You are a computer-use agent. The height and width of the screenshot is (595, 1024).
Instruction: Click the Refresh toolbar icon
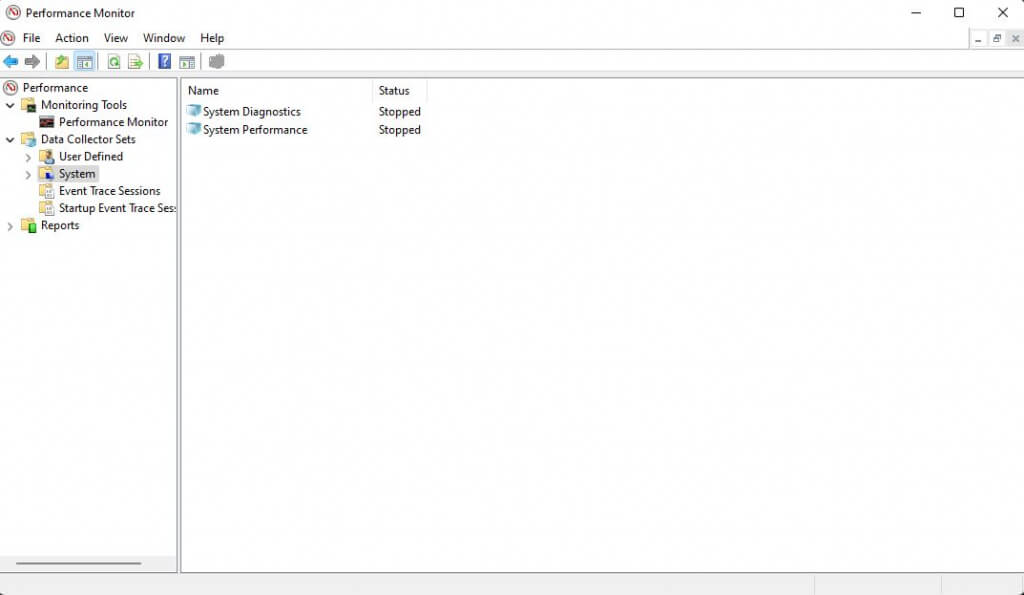[114, 62]
